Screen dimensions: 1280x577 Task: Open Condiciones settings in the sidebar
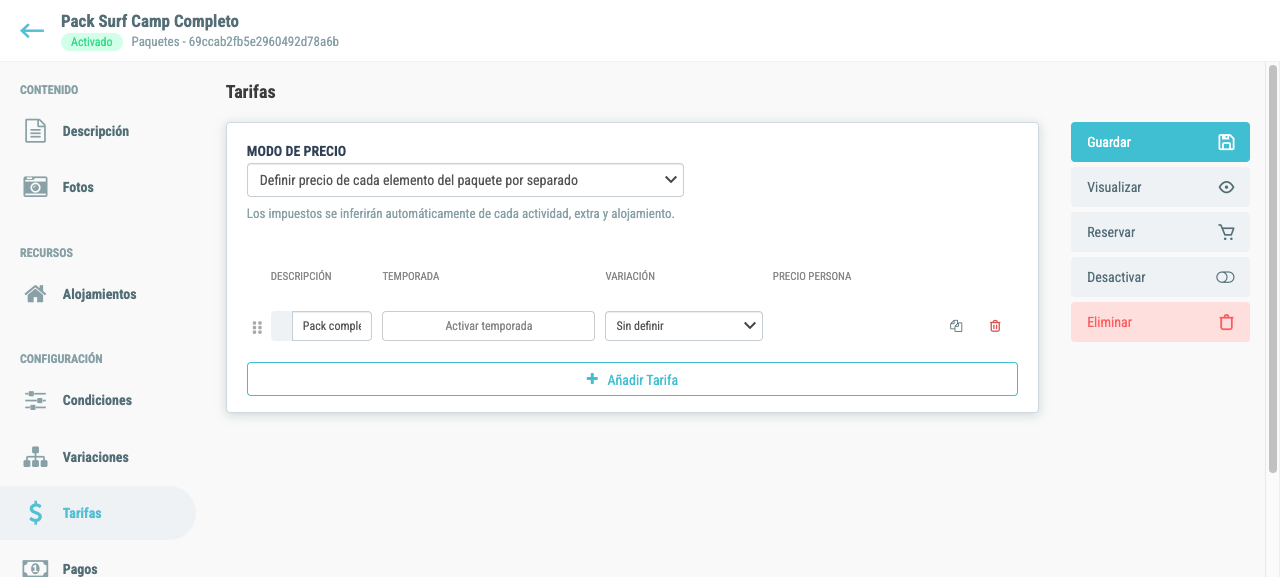pyautogui.click(x=98, y=400)
